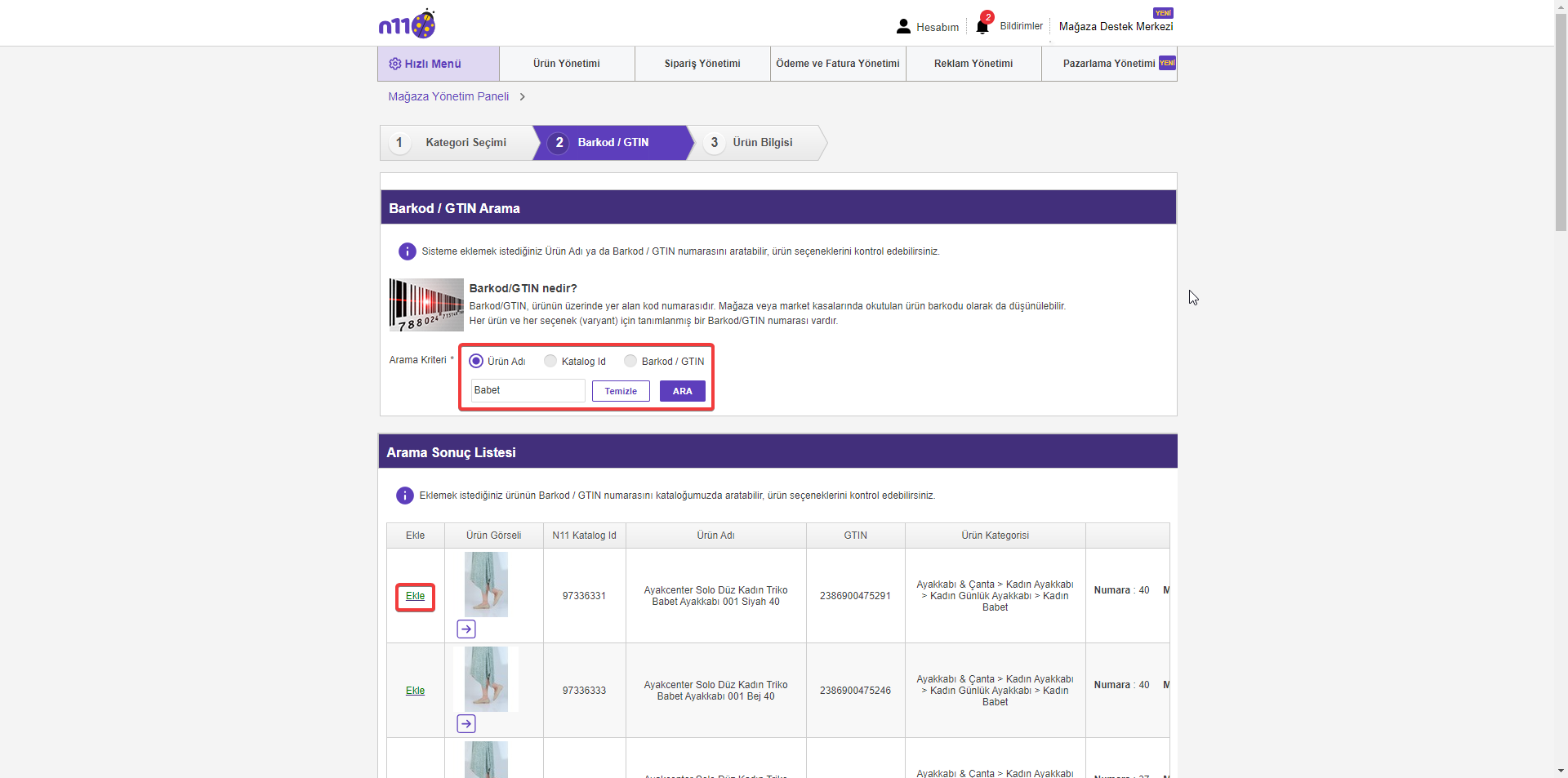Select the Barkod / GTIN radio button
The height and width of the screenshot is (778, 1568).
pos(630,361)
